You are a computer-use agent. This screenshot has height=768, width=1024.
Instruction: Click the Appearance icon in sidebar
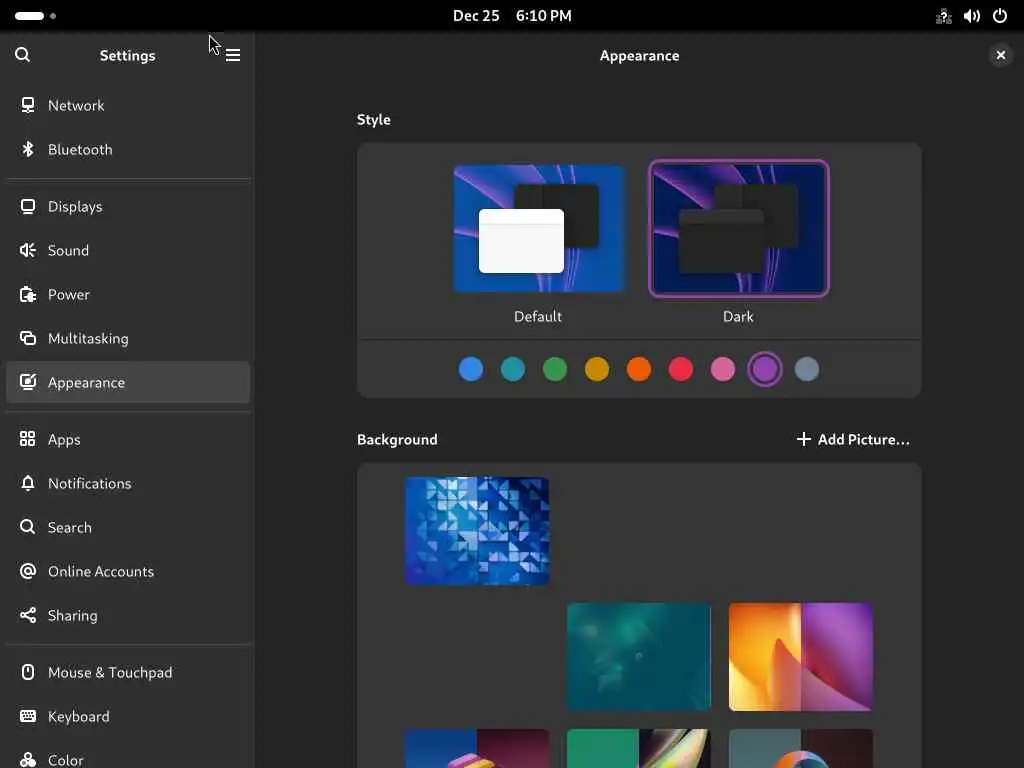click(x=27, y=382)
